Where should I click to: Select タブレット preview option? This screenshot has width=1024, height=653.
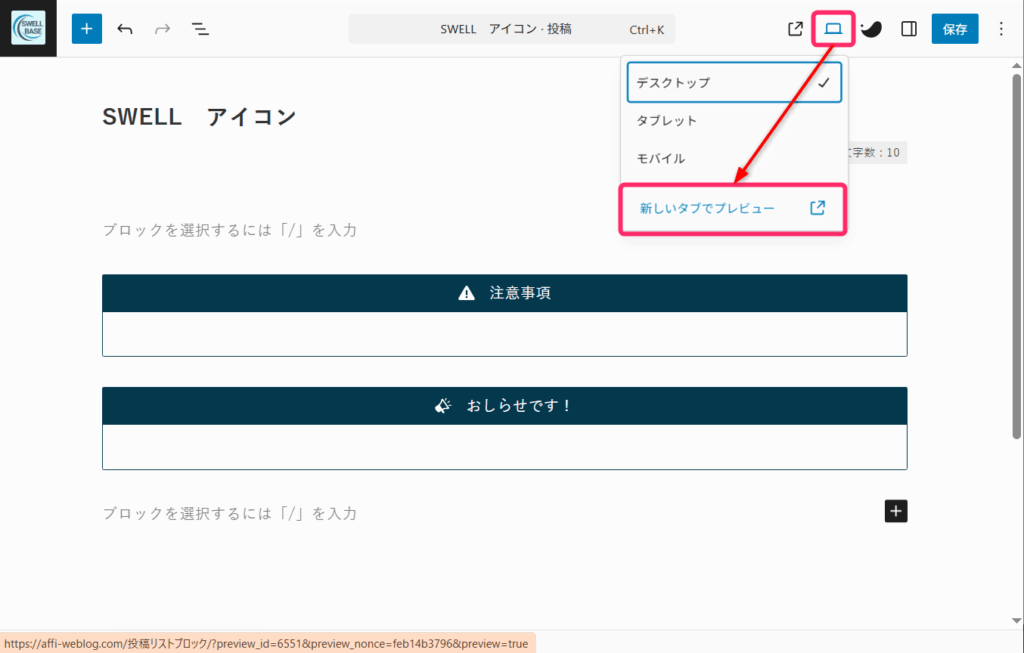[734, 120]
